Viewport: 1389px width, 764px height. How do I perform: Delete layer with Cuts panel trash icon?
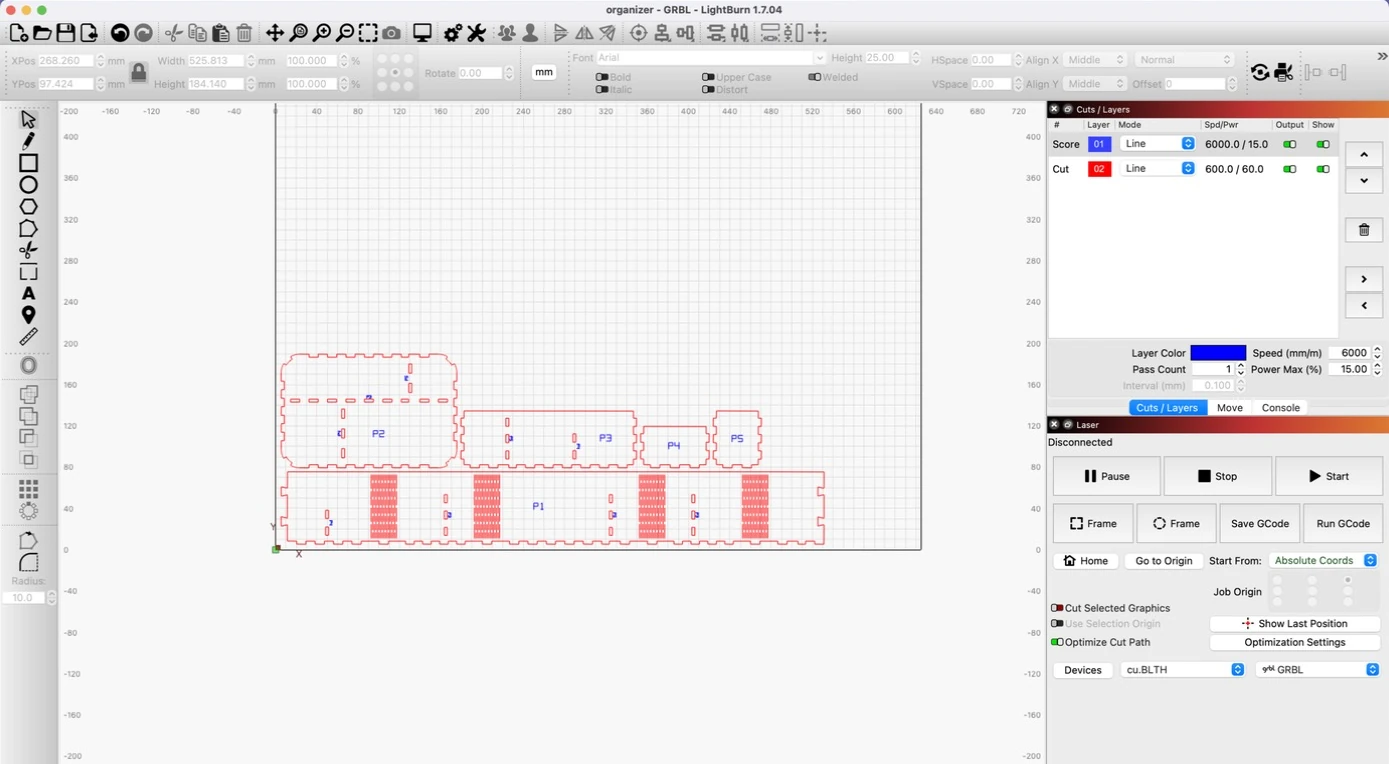click(x=1364, y=230)
